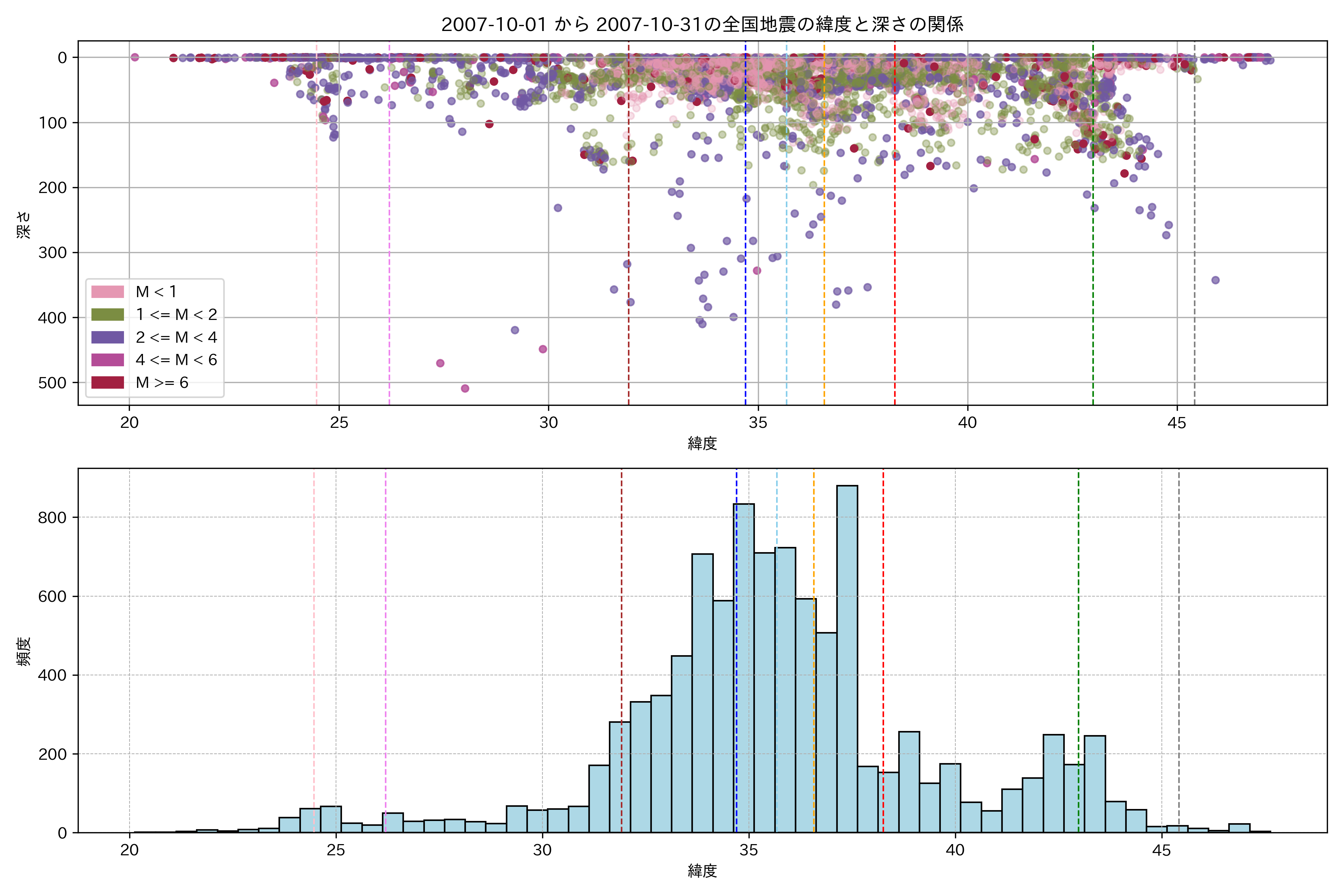Click the green 1 <= M < 2 legend swatch
Image resolution: width=1344 pixels, height=896 pixels.
(x=108, y=314)
